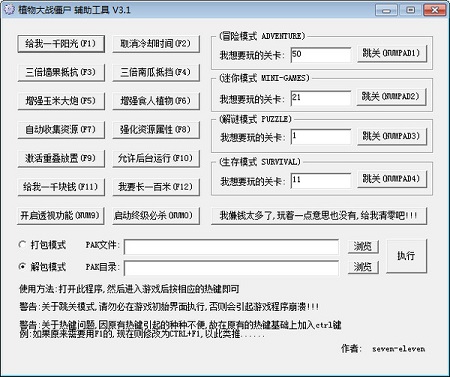
Task: Click 浏览 button beside PAK目录 field
Action: click(363, 267)
